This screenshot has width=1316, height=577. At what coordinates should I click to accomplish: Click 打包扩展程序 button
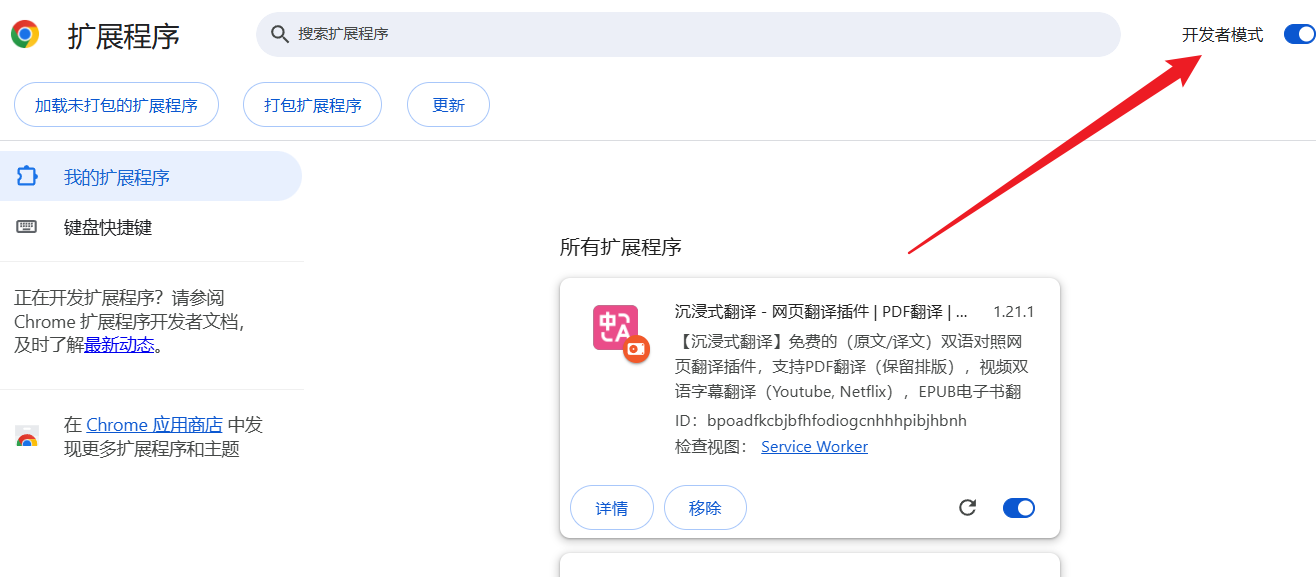pyautogui.click(x=313, y=105)
